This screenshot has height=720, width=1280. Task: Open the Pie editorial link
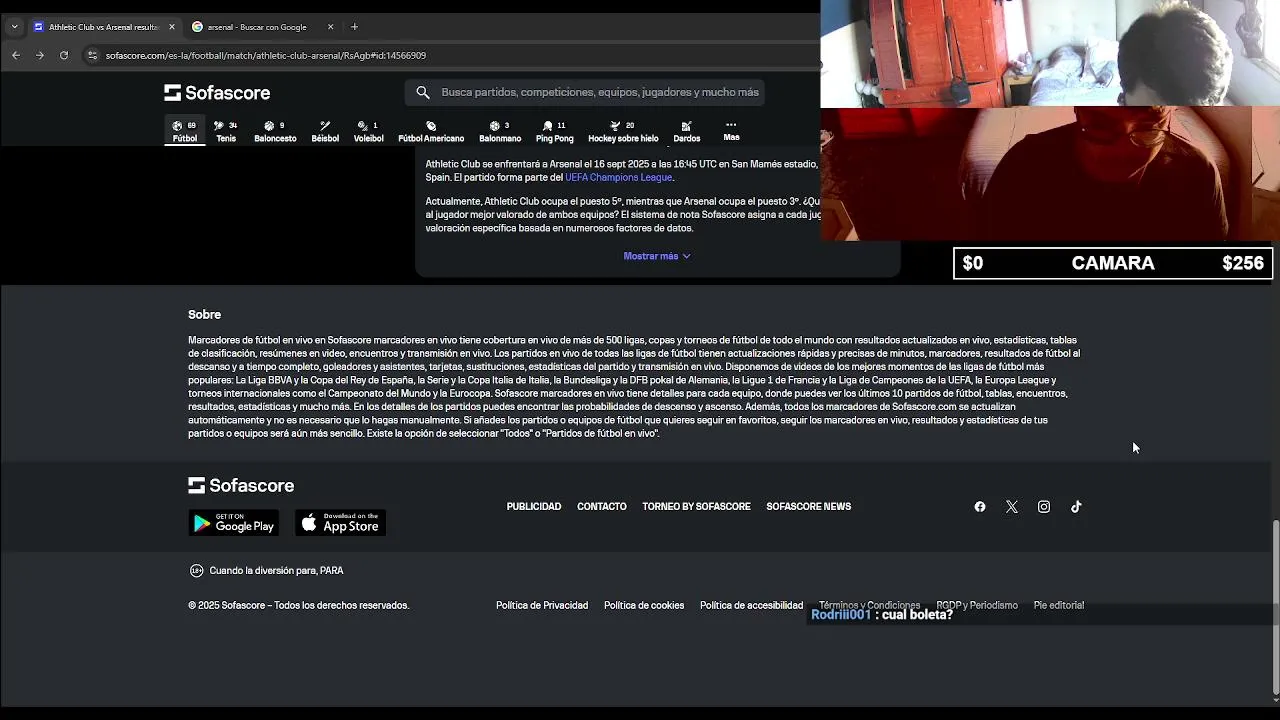click(x=1059, y=605)
